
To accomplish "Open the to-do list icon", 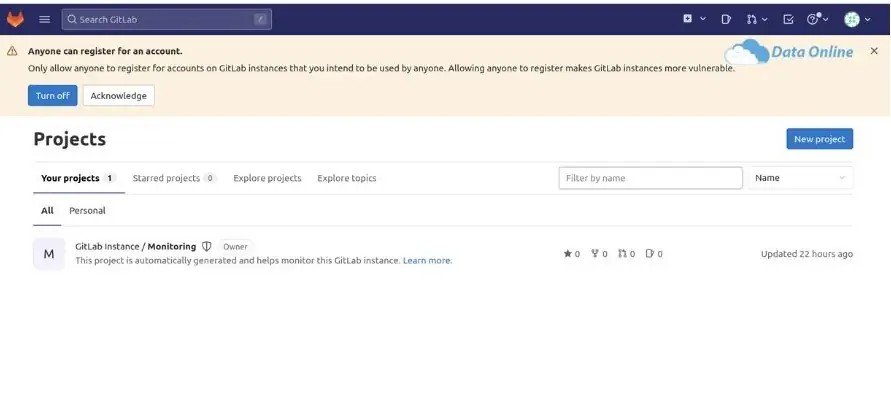I will coord(788,19).
